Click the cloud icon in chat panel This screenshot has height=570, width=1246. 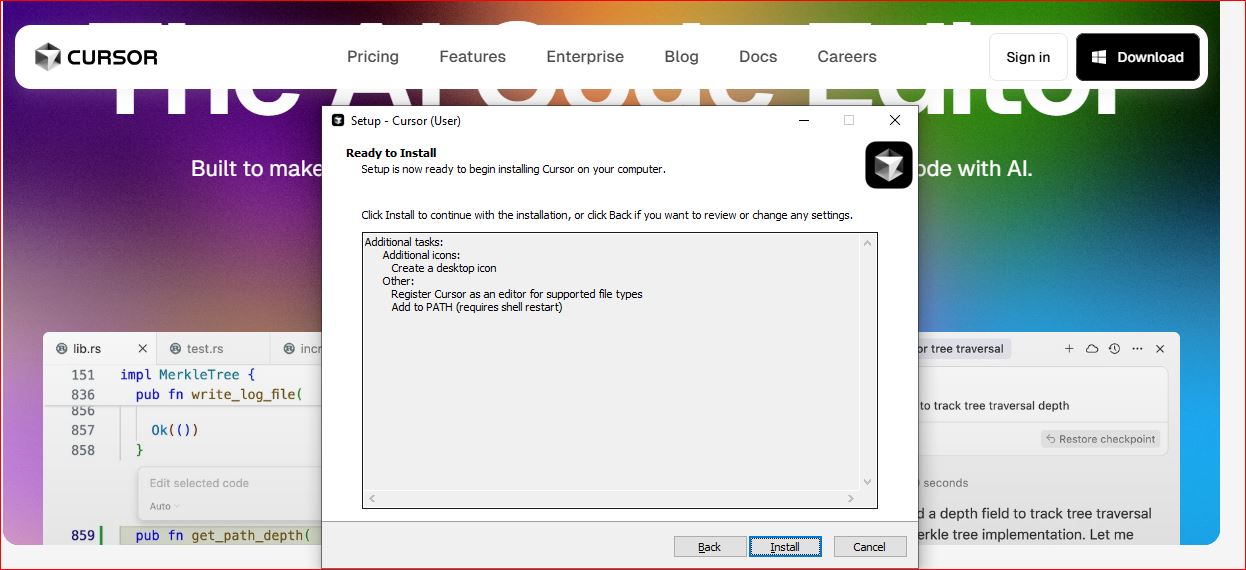click(x=1092, y=349)
